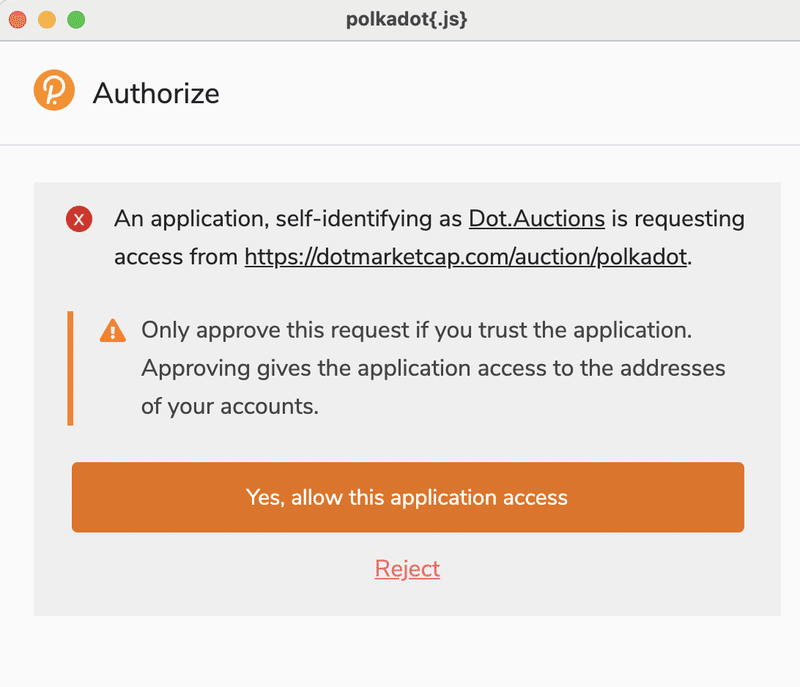Click the red X error icon

coord(79,219)
